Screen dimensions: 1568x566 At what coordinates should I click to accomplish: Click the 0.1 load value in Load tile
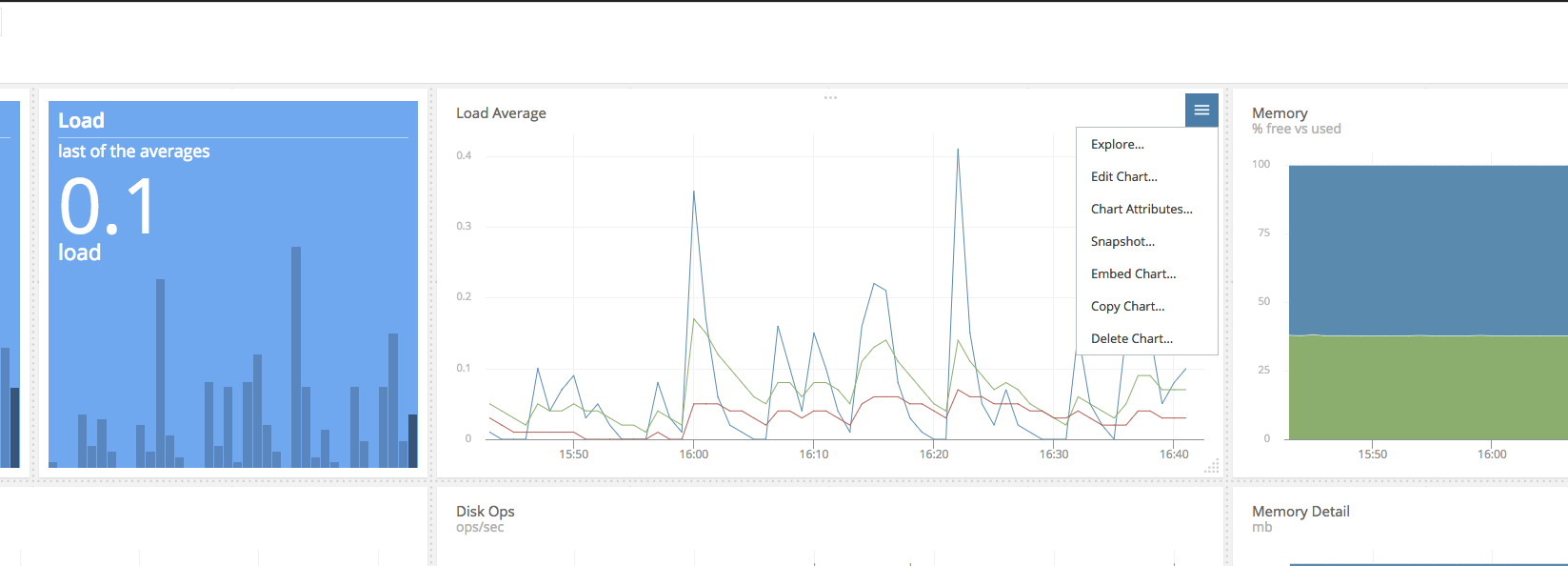tap(107, 208)
